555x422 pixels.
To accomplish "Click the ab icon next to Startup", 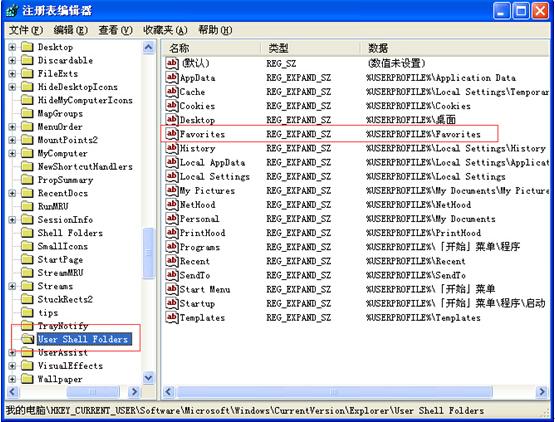I will 172,303.
